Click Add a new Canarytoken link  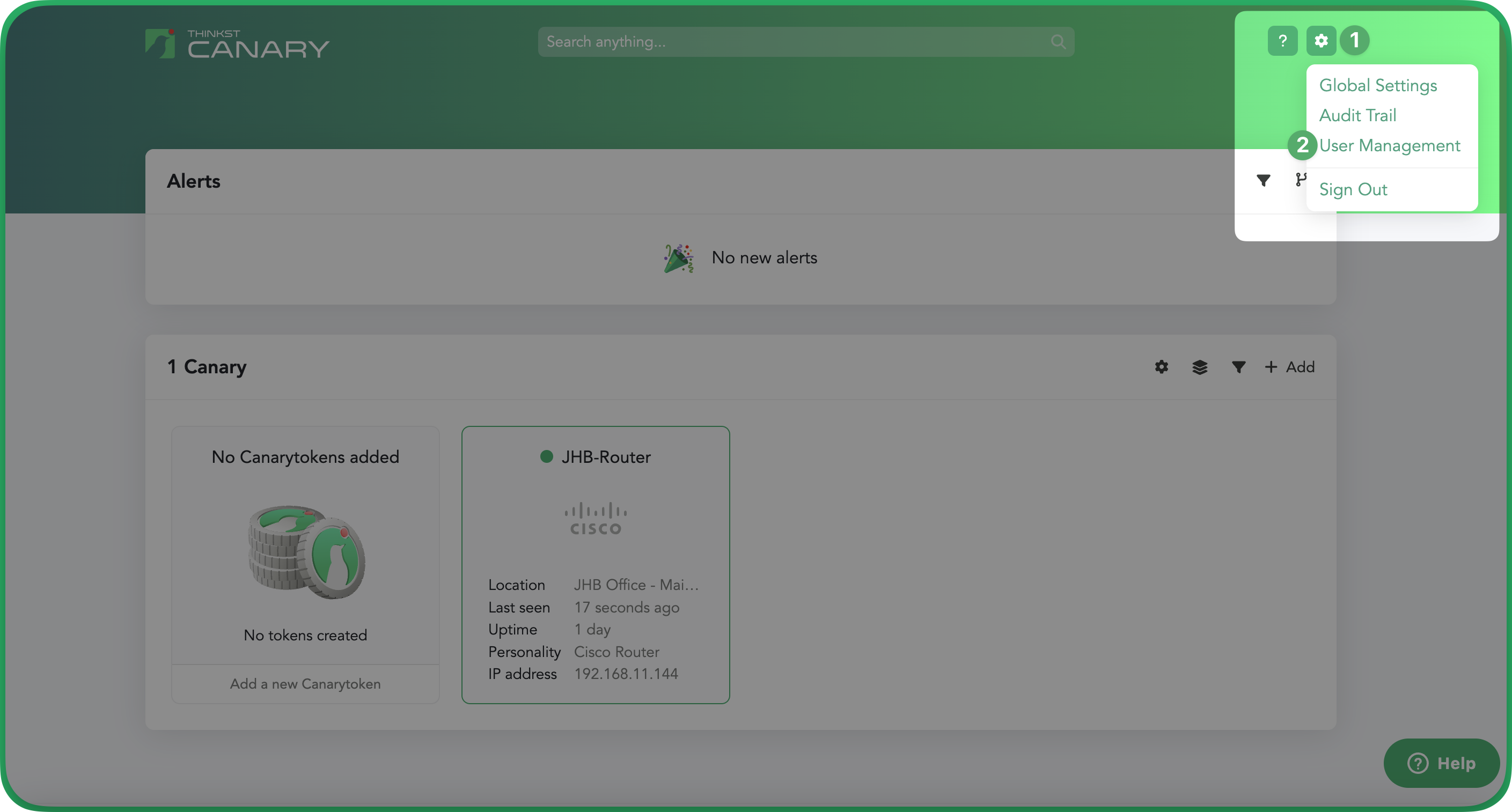(x=305, y=684)
